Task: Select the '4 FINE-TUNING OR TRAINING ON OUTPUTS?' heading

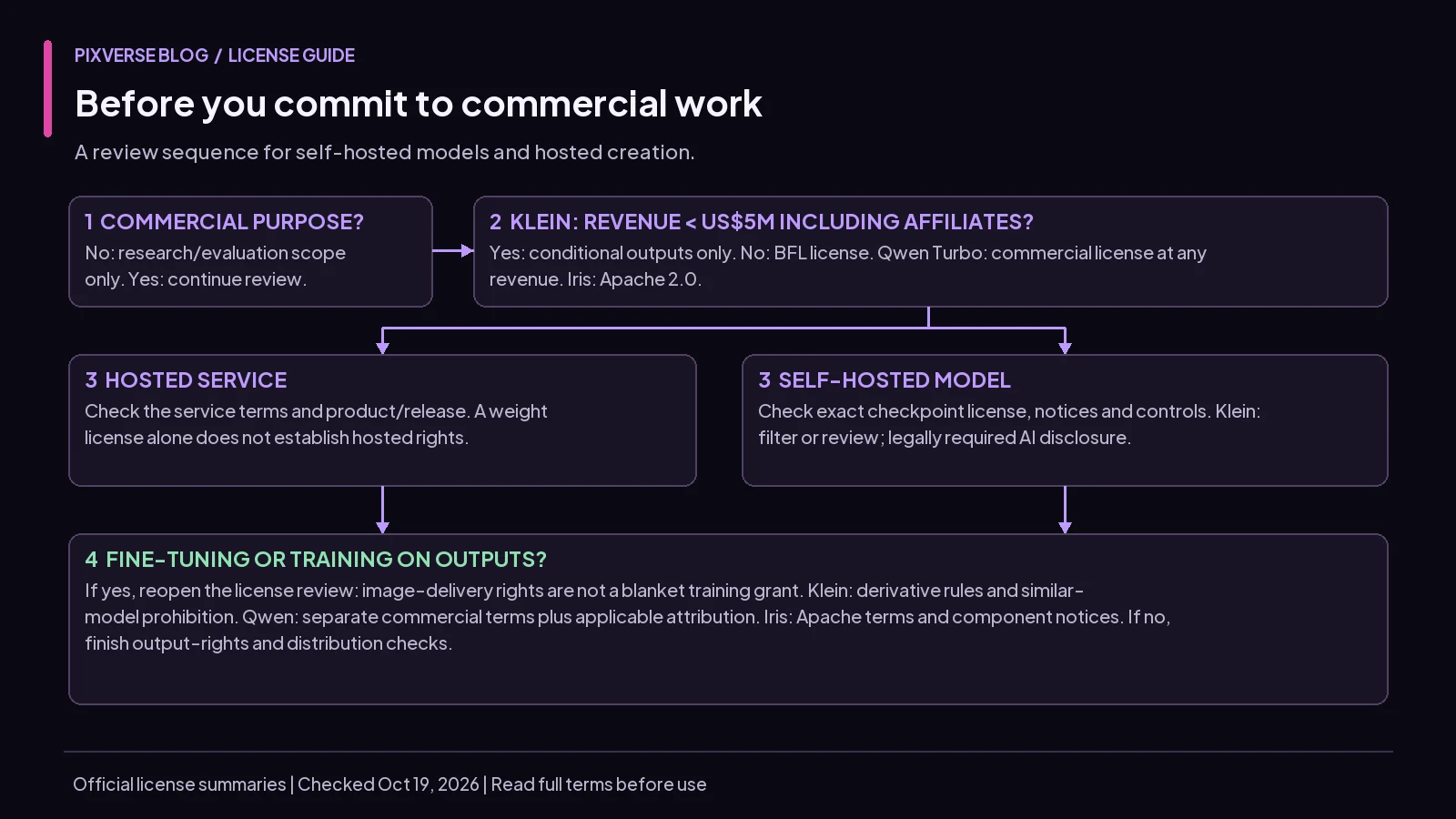Action: (316, 560)
